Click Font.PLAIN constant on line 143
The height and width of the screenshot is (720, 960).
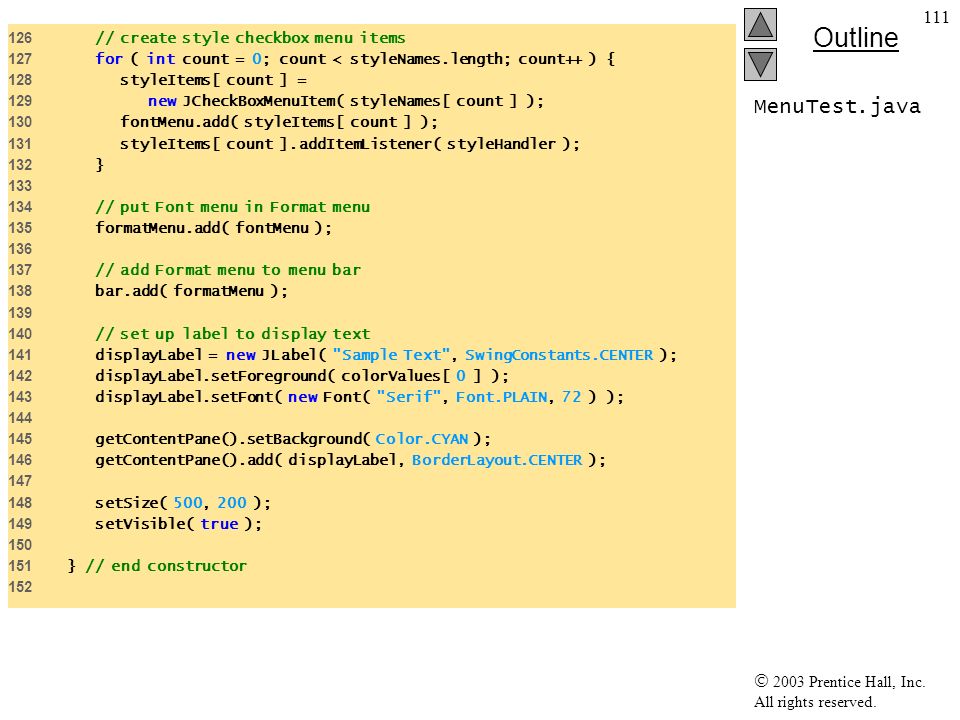tap(501, 397)
